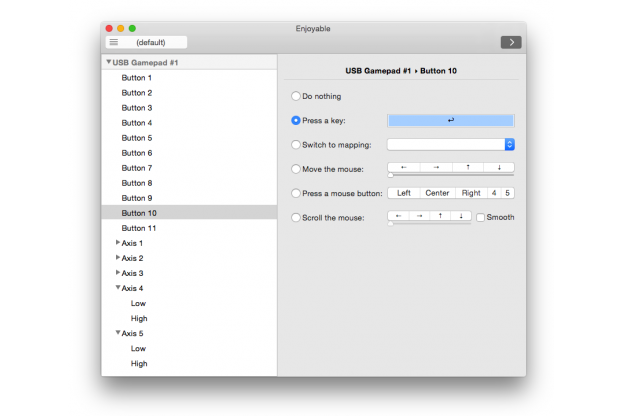Select the Center mouse button segment

click(x=437, y=193)
